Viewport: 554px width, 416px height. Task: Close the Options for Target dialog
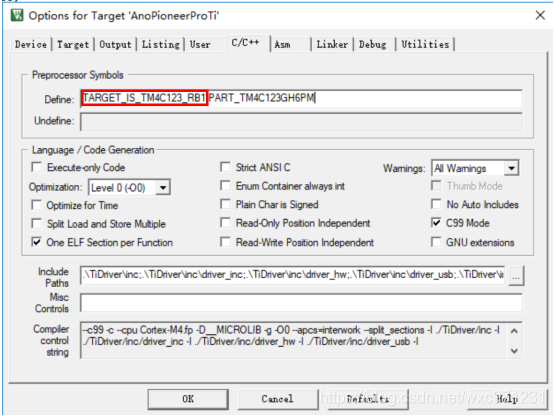pos(540,15)
